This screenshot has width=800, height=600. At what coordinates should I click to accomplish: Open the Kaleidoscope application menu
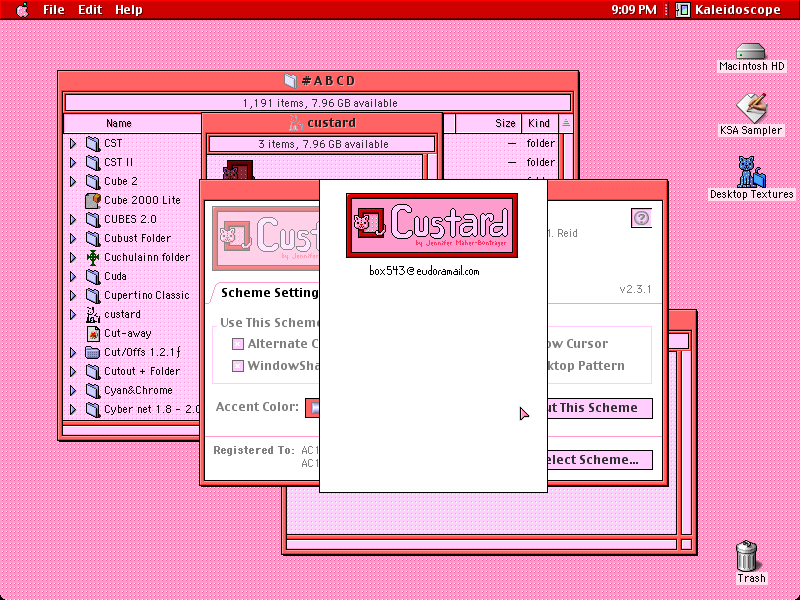[x=730, y=10]
